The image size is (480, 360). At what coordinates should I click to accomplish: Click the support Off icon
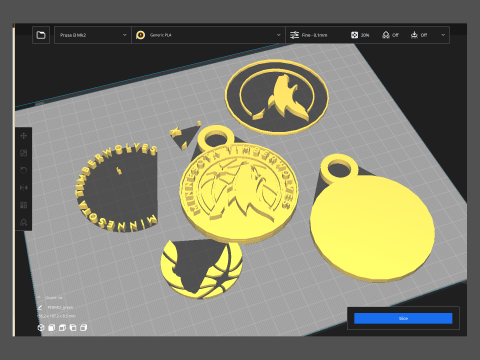coord(386,35)
